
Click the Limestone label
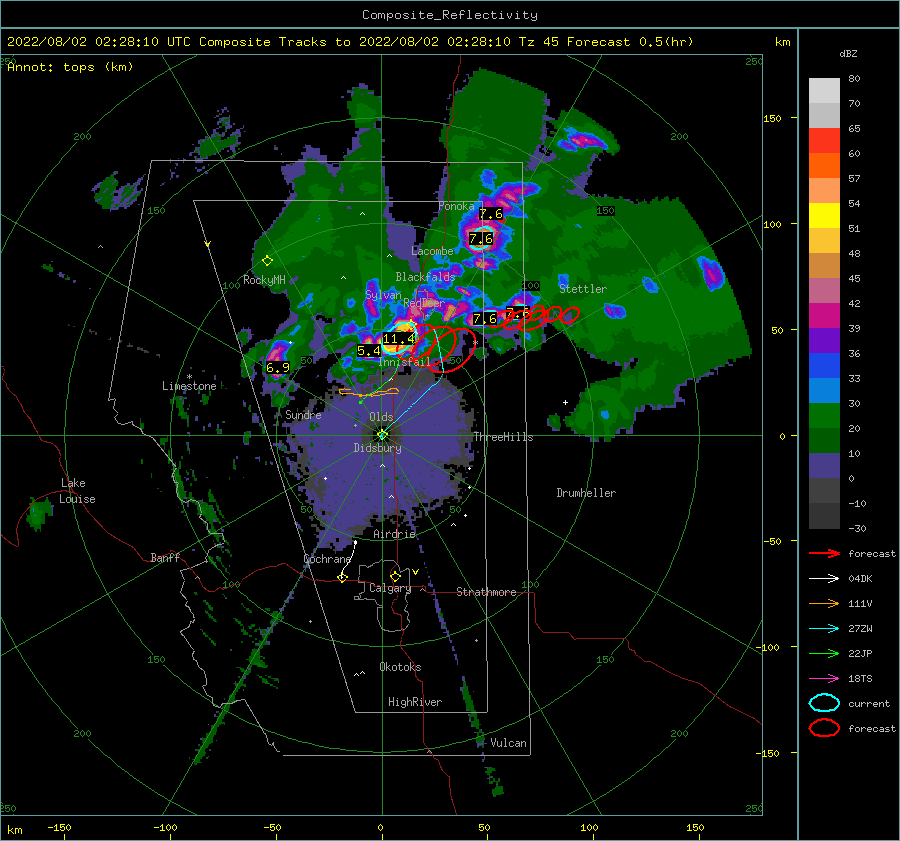[189, 386]
